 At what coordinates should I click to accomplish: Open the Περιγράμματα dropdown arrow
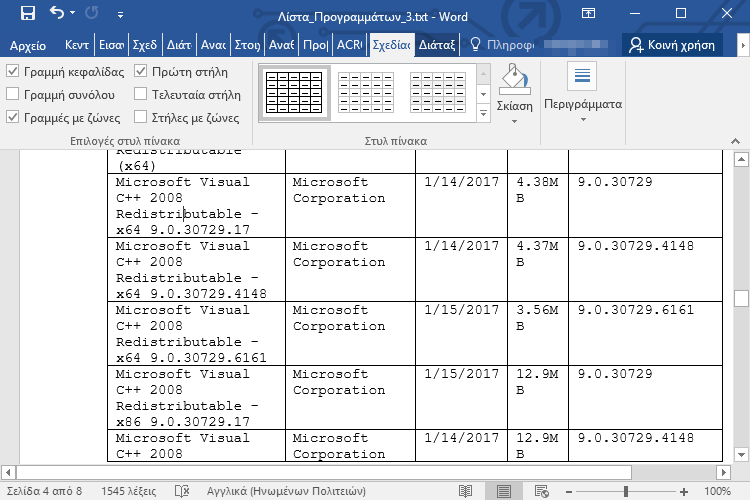tap(583, 120)
